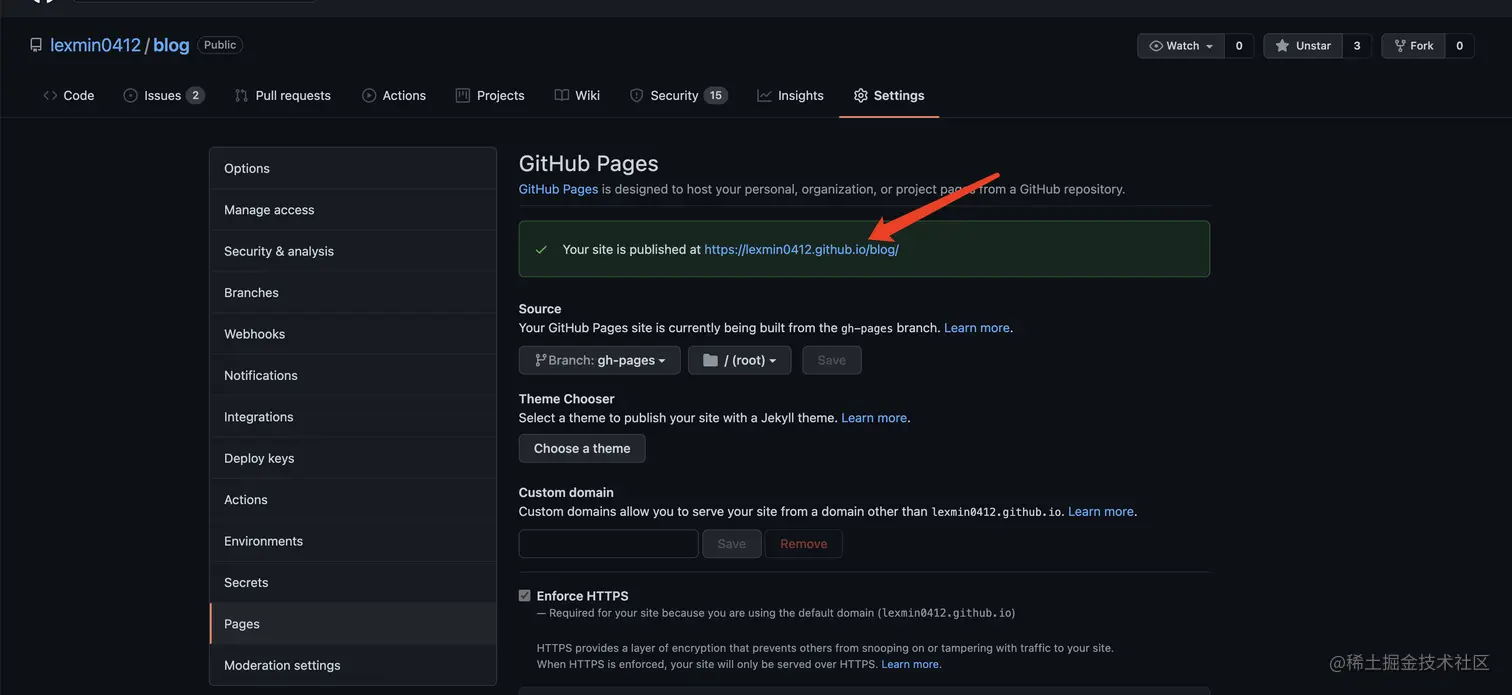
Task: Select Pages in settings sidebar
Action: tap(353, 624)
